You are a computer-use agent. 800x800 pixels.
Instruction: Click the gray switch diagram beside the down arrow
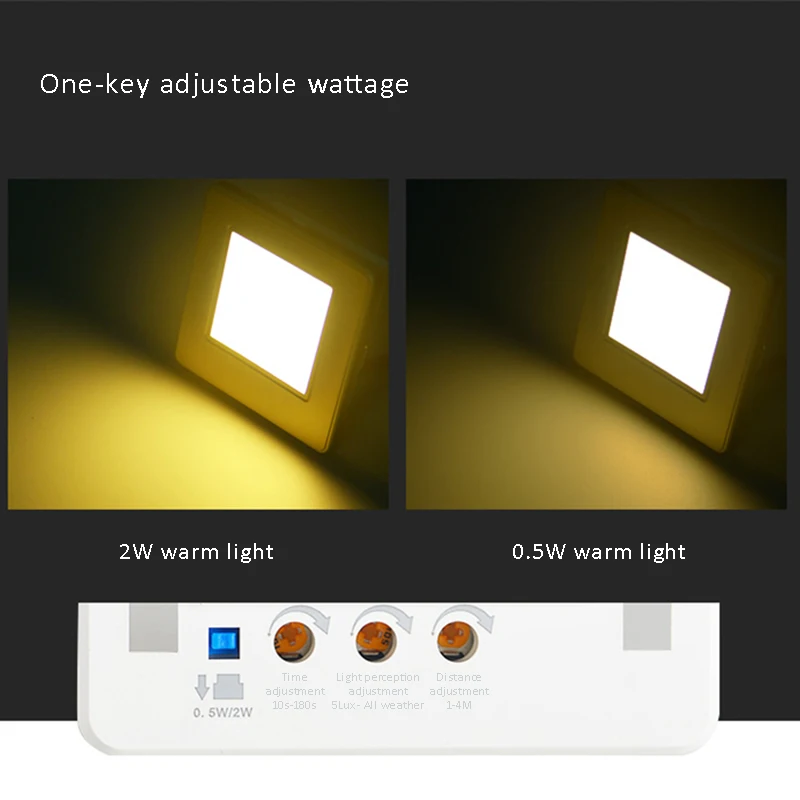coord(228,687)
